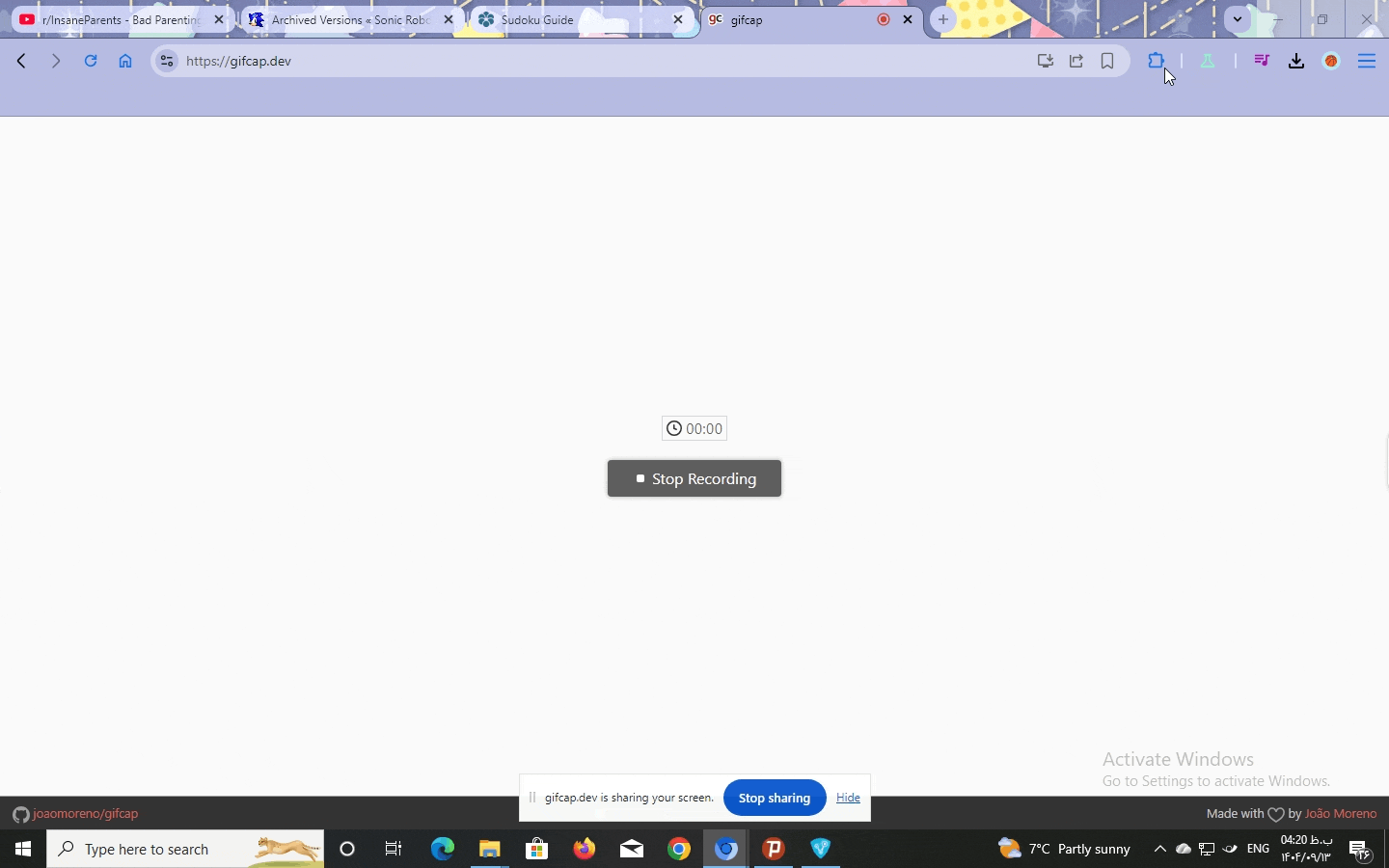Go forward in browser history
Screen dimensions: 1389x868
[x=56, y=61]
